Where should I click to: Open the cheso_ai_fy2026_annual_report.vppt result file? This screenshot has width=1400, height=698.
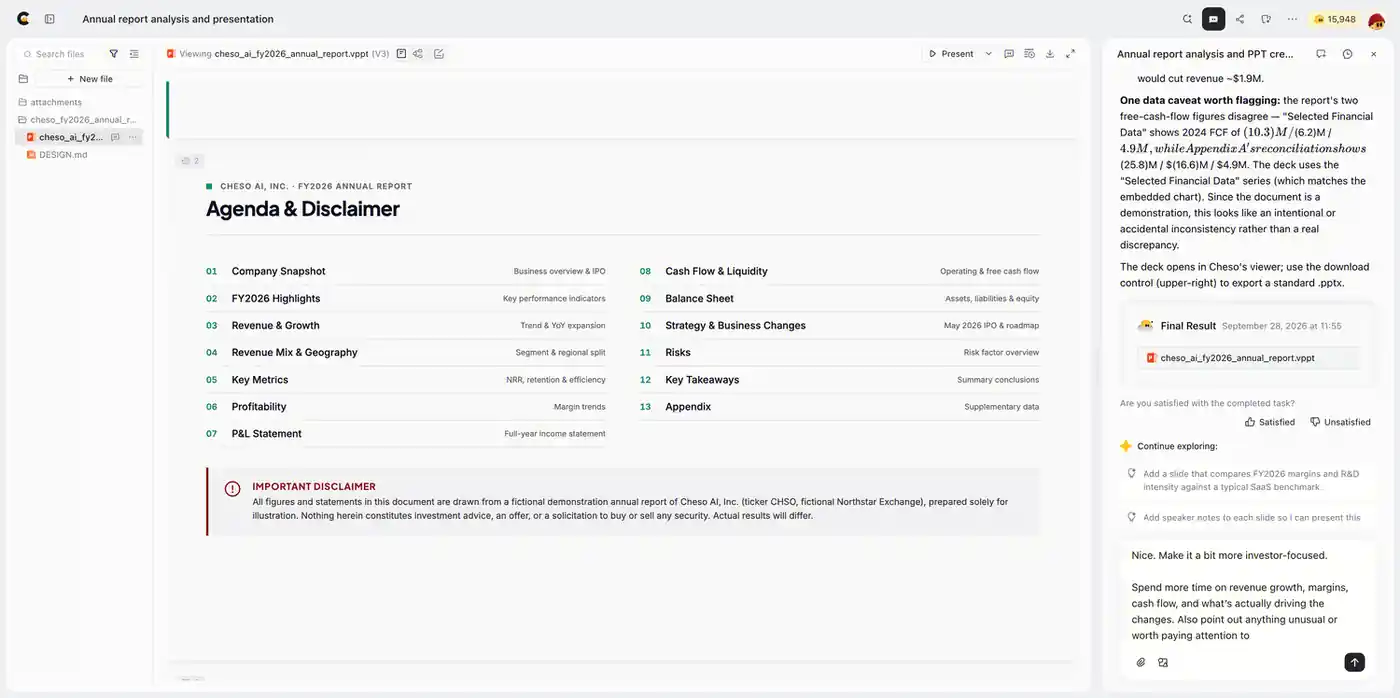(x=1248, y=358)
